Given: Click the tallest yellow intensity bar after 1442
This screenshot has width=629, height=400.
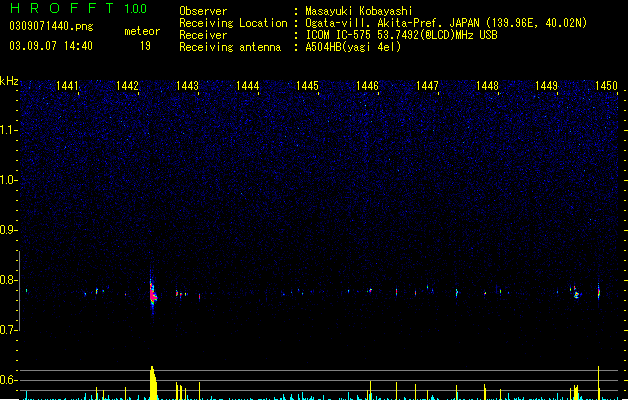Looking at the screenshot, I should coord(153,382).
